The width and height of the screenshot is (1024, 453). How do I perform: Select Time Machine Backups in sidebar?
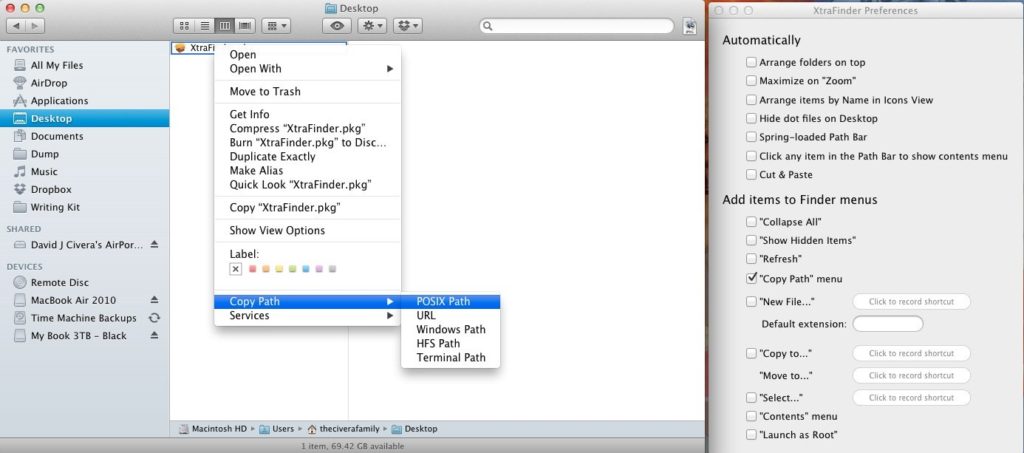click(x=84, y=318)
